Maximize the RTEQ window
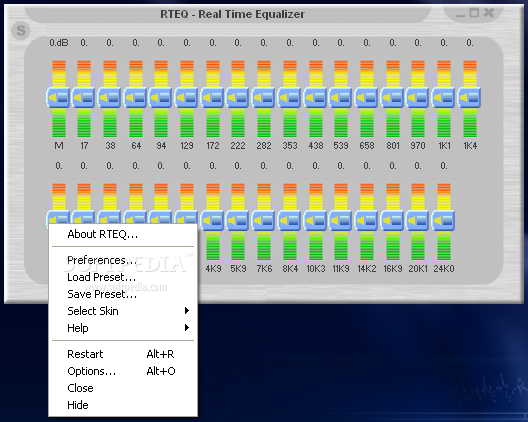 point(474,13)
